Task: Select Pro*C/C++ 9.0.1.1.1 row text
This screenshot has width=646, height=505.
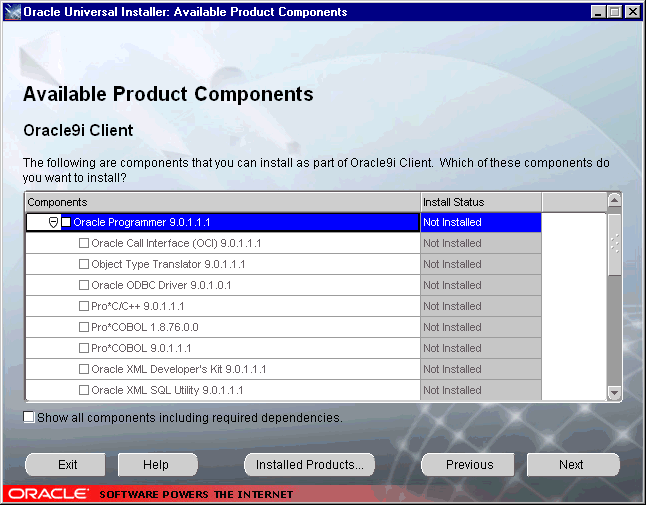Action: [x=138, y=306]
